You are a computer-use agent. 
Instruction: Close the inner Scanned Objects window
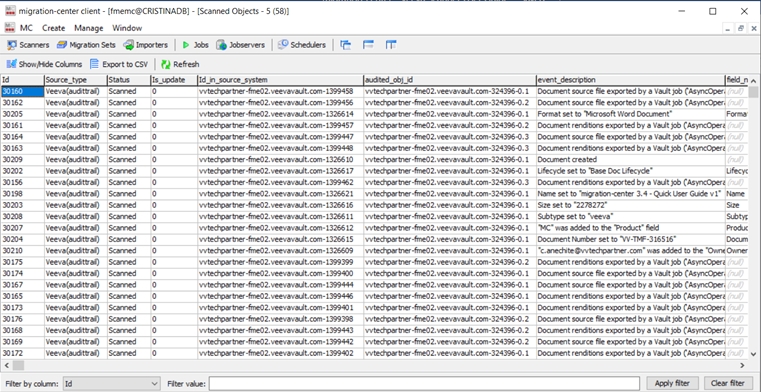(x=753, y=29)
